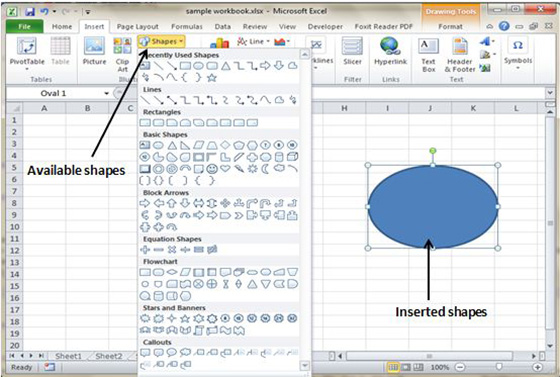The width and height of the screenshot is (560, 377).
Task: Select the straight line in Lines section
Action: 145,100
